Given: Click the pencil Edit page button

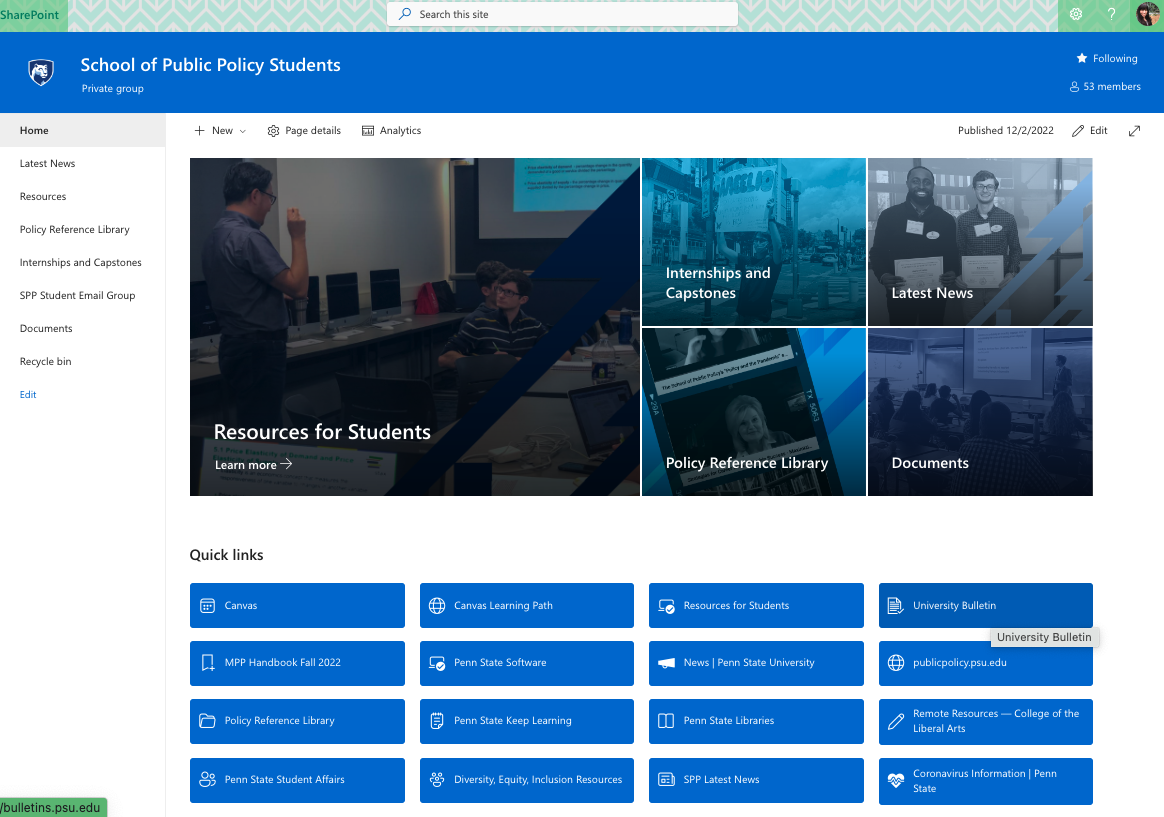Looking at the screenshot, I should pos(1090,131).
